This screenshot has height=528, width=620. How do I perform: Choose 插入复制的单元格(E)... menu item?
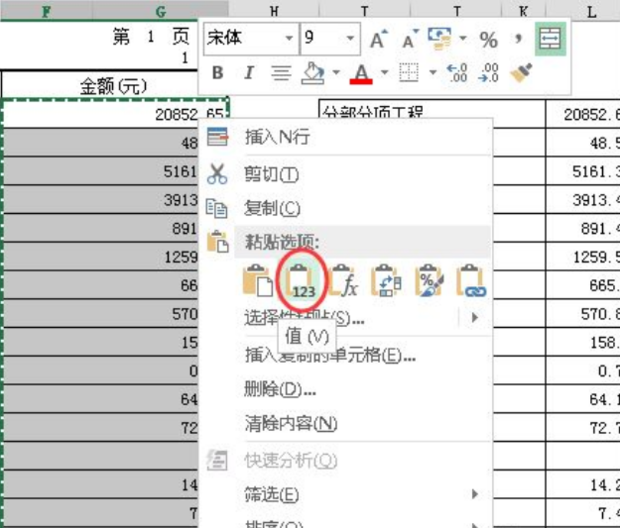330,355
